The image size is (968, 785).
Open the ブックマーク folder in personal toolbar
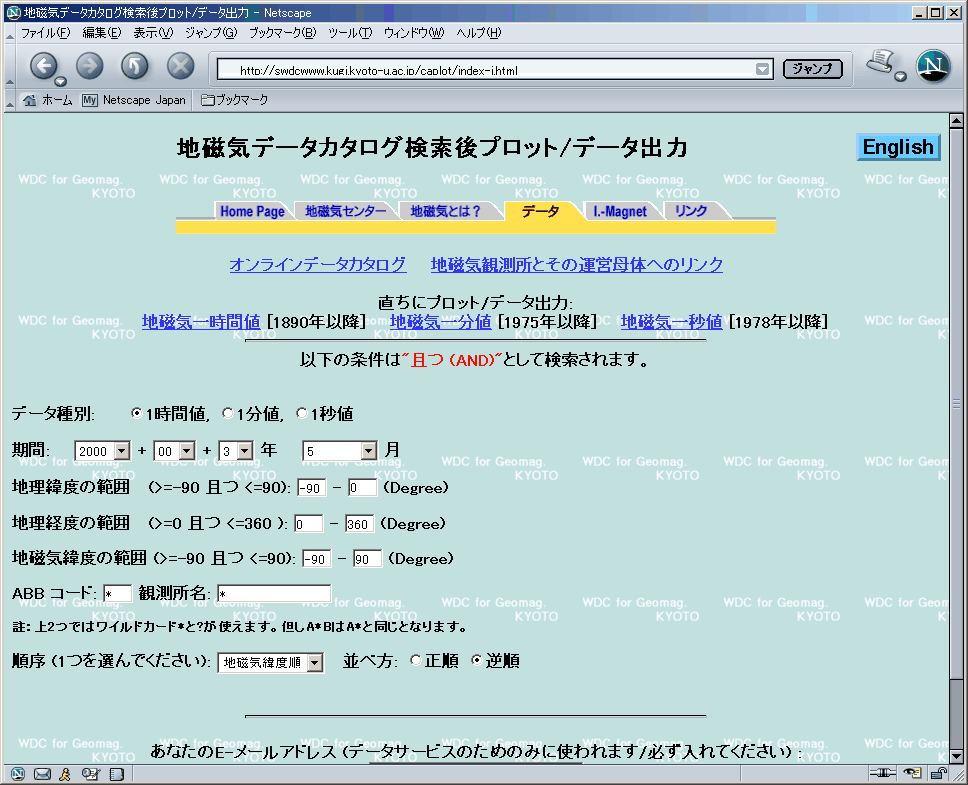(x=235, y=100)
